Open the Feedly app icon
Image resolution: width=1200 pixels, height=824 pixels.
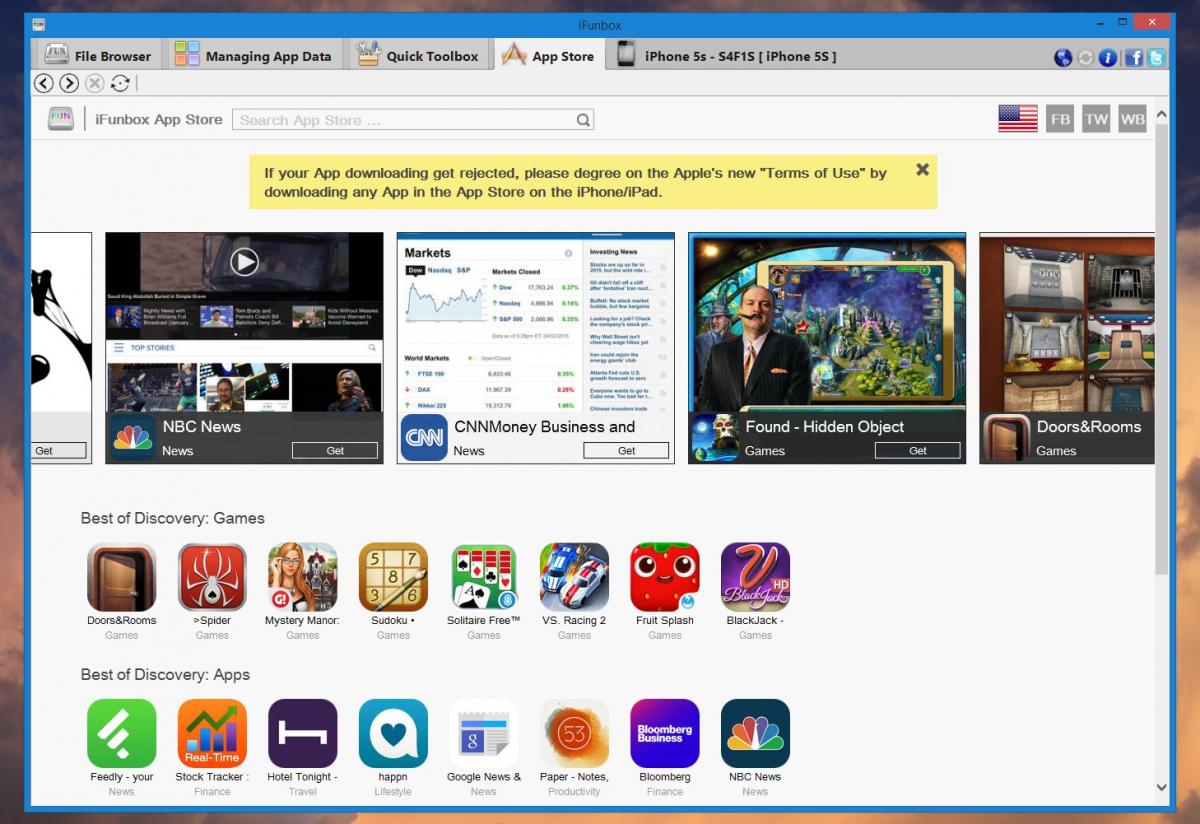(x=122, y=733)
